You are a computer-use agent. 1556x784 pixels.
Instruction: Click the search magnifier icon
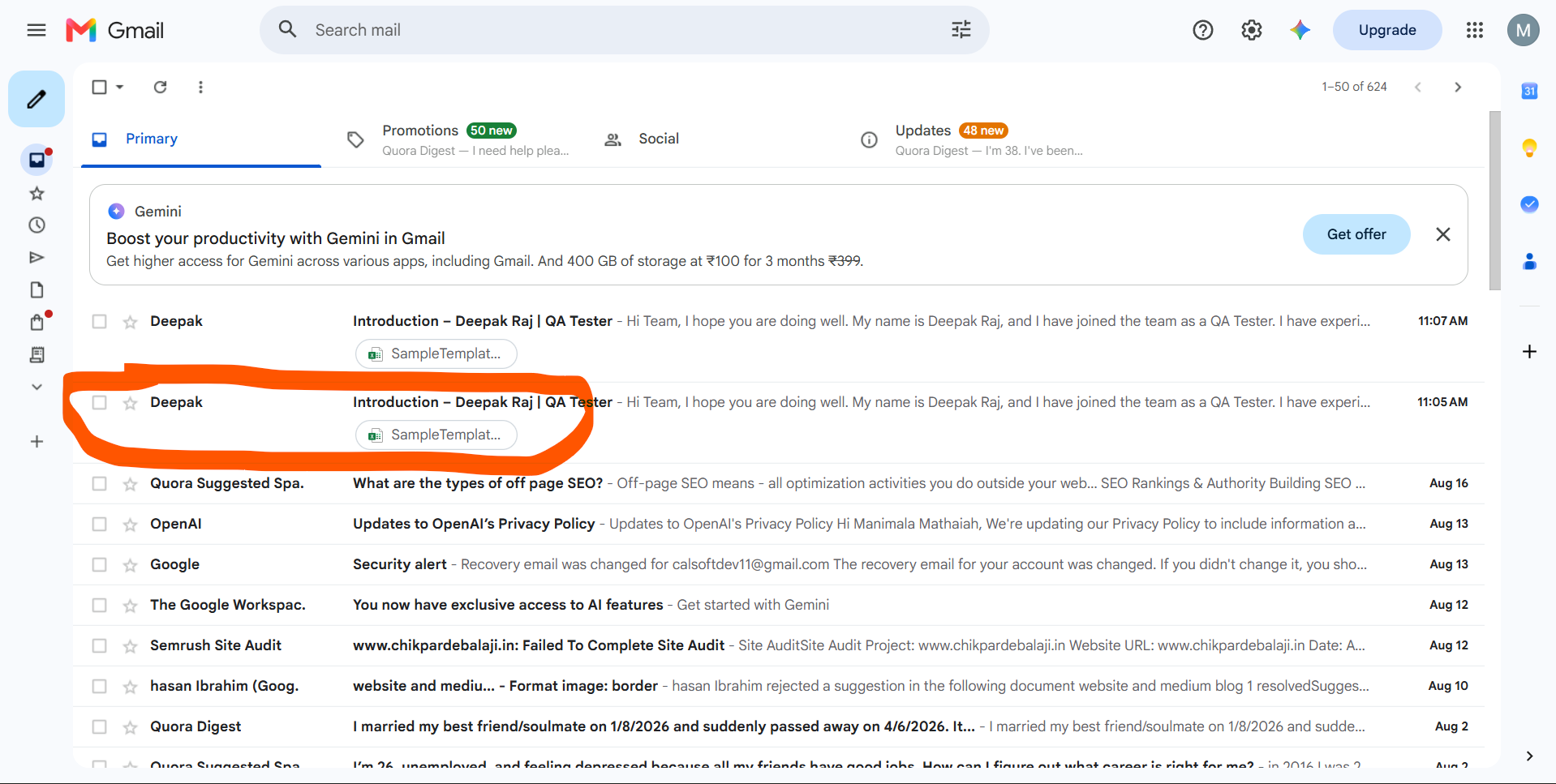287,30
